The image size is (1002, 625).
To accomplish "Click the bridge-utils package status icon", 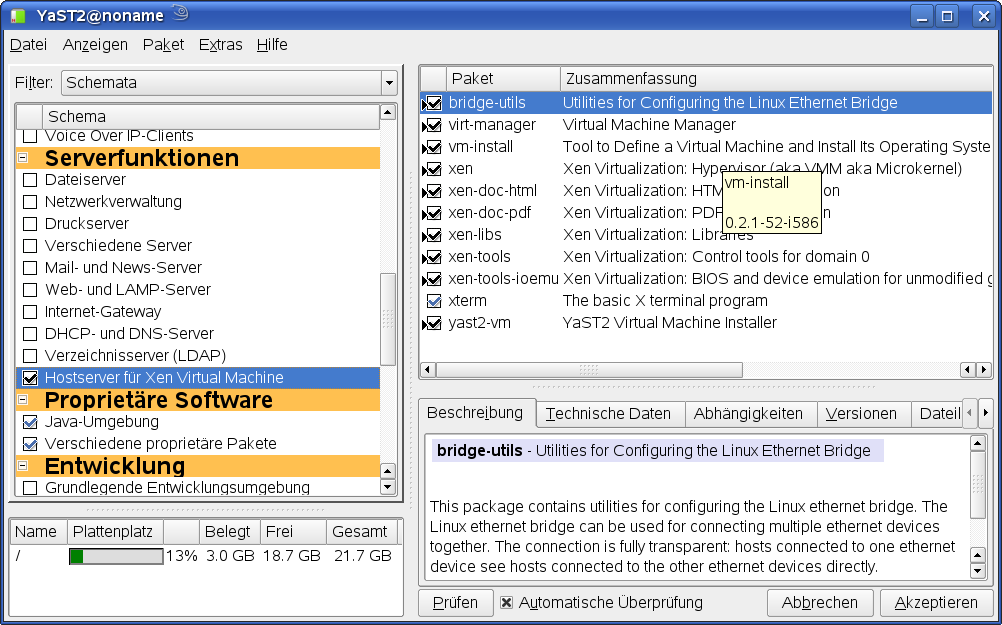I will click(x=433, y=103).
